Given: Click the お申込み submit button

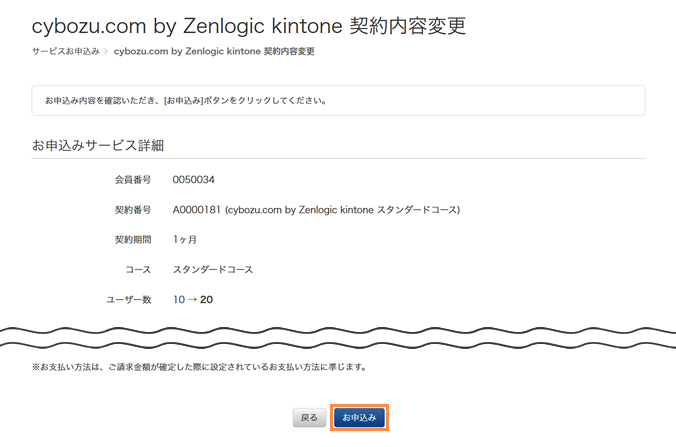Looking at the screenshot, I should click(359, 417).
